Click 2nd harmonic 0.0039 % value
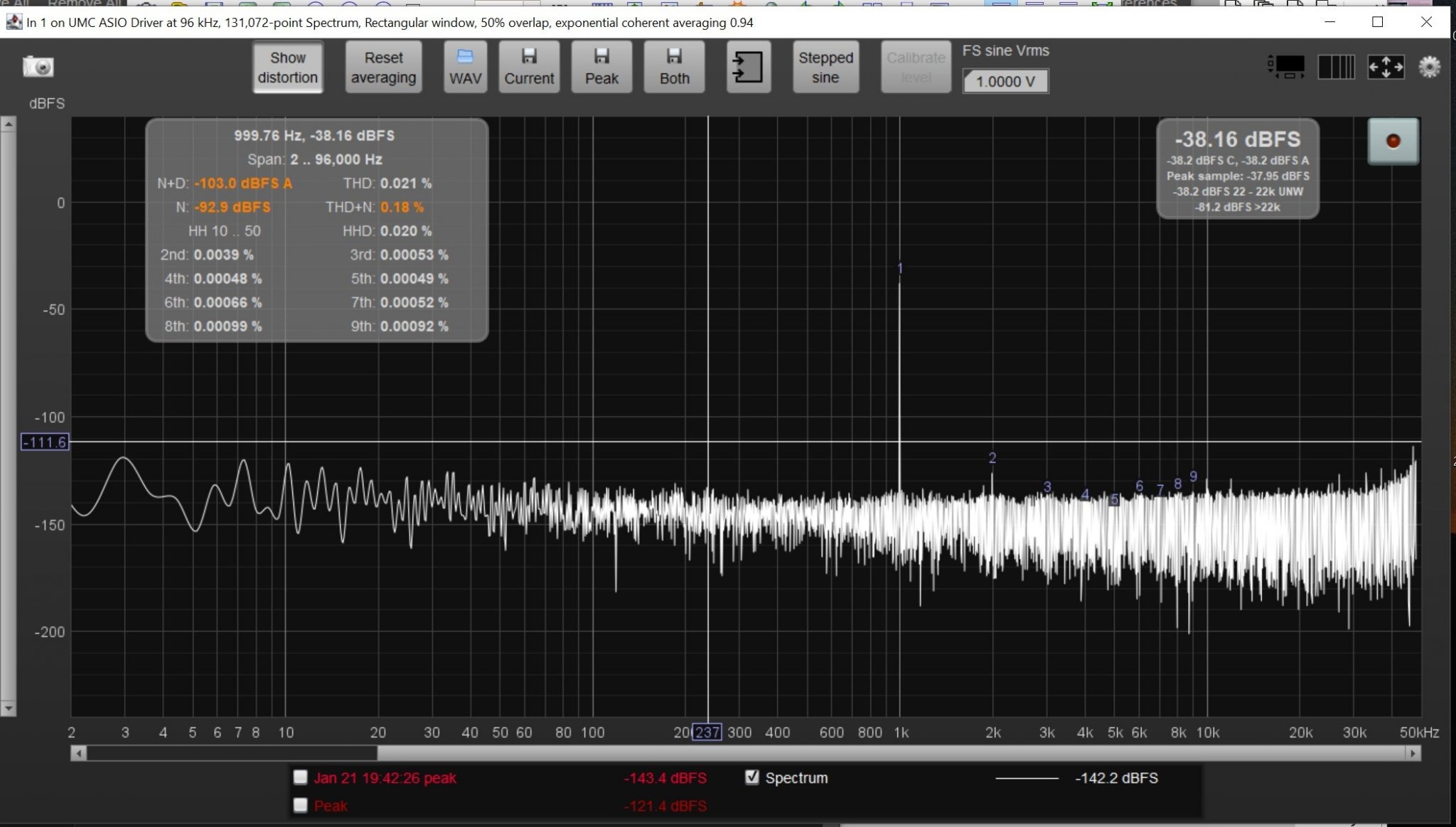Screen dimensions: 1456x827 point(224,255)
